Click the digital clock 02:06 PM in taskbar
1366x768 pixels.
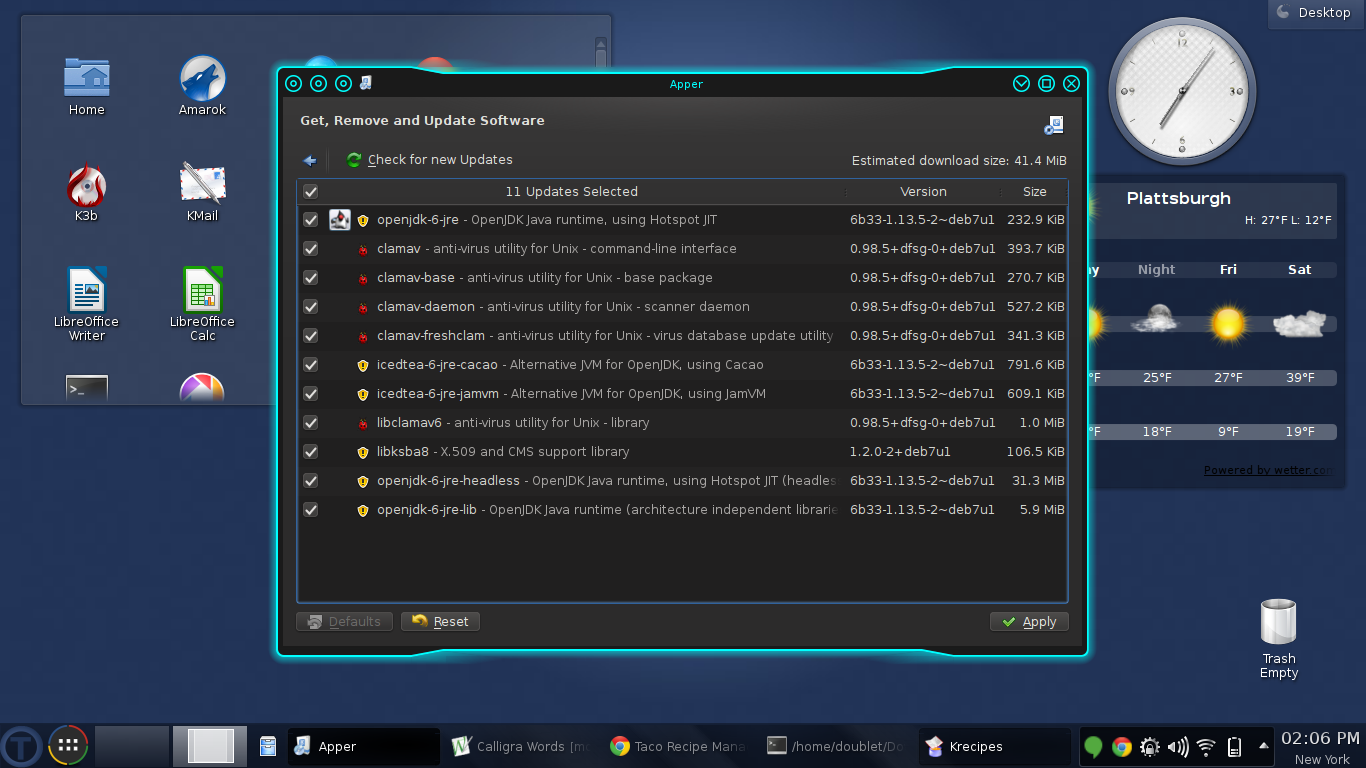click(x=1320, y=739)
